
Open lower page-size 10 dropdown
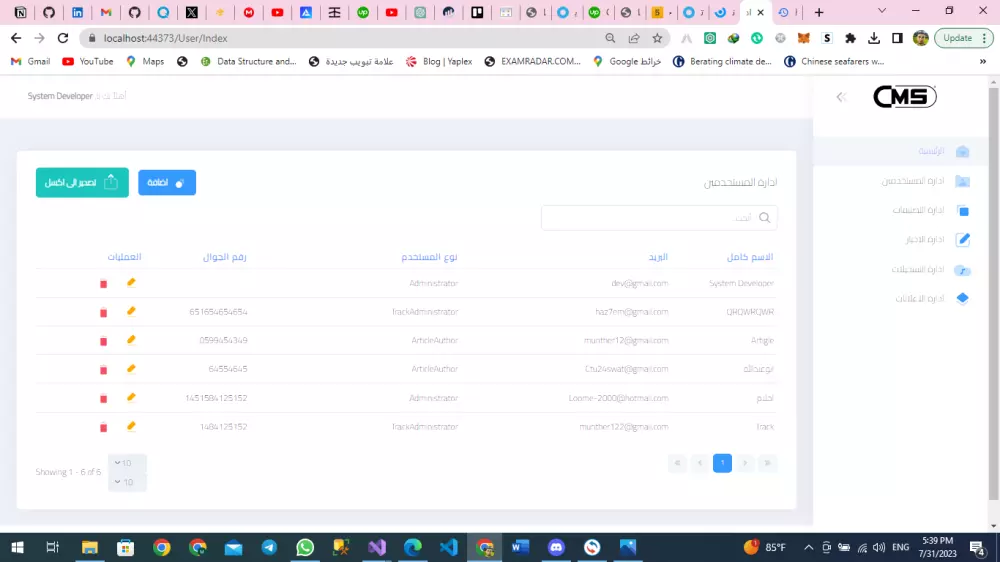pos(127,482)
